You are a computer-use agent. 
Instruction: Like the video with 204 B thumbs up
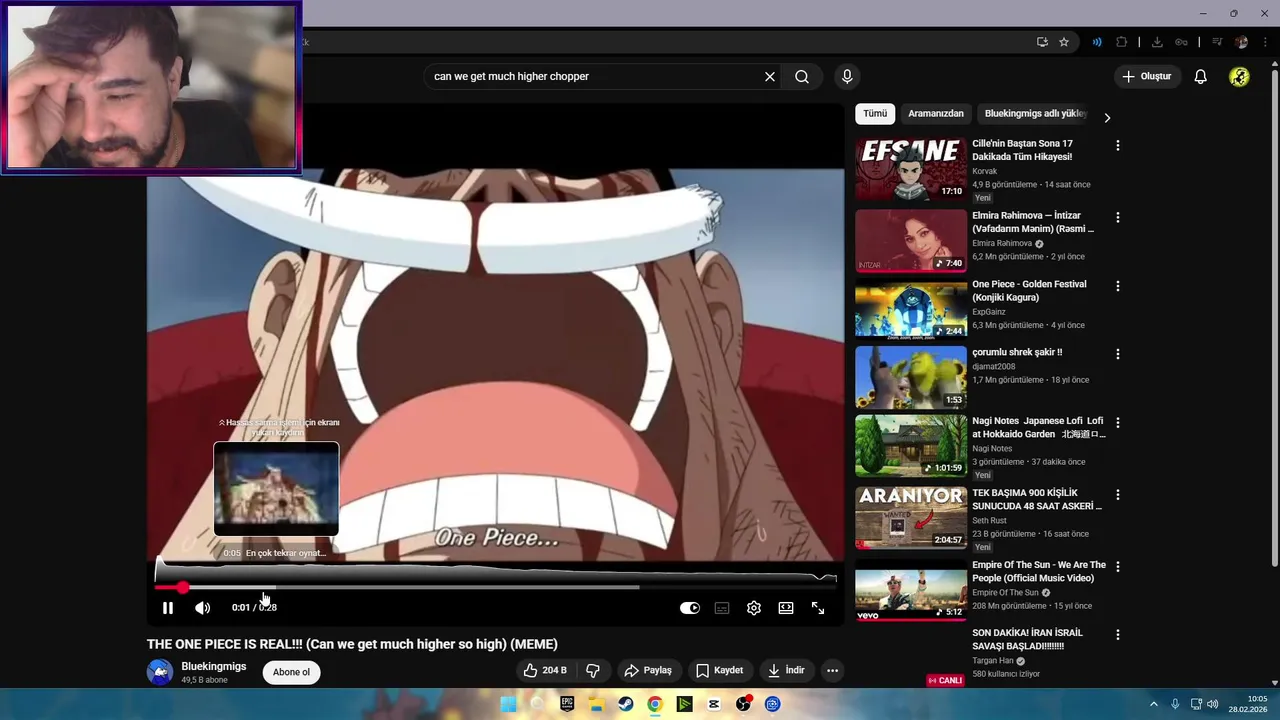(x=546, y=671)
